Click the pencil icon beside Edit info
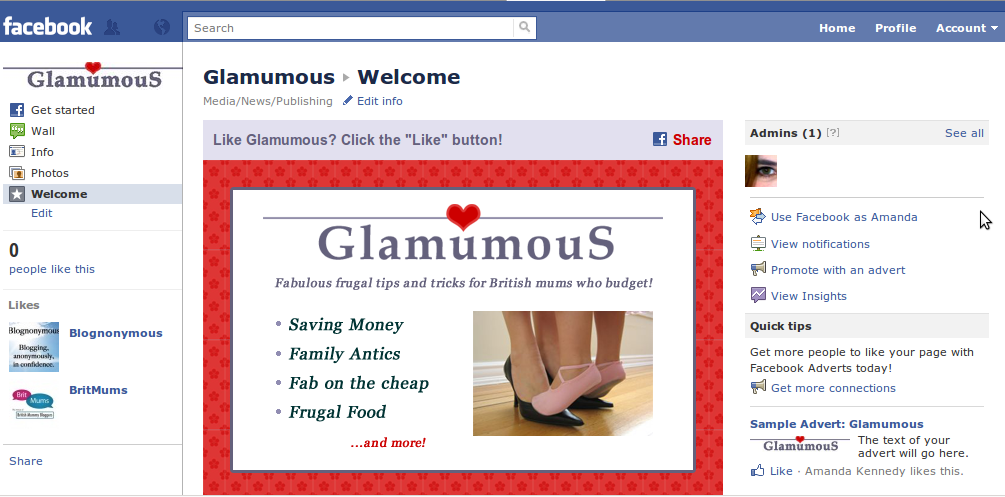Screen dimensions: 1005x497 click(347, 100)
